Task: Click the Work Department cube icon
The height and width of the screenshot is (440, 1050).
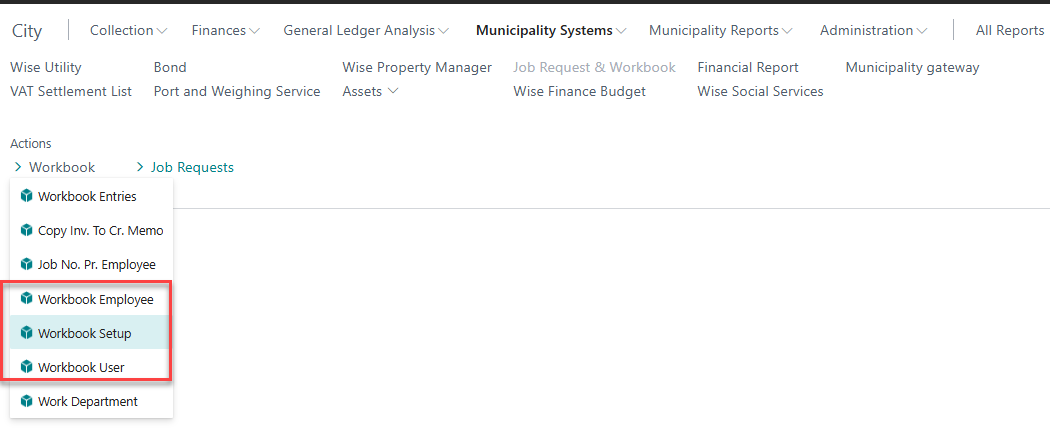Action: pyautogui.click(x=27, y=401)
